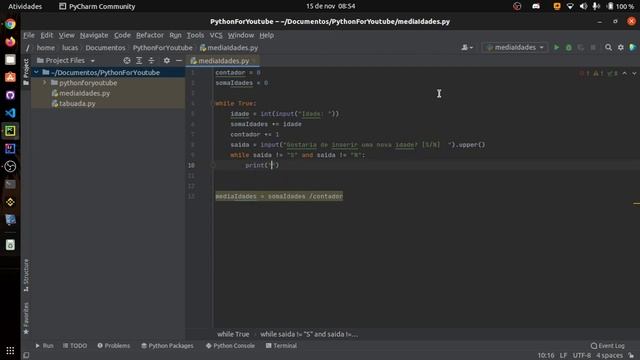Change '4 spaces' indent setting
Viewport: 640px width, 360px height.
609,356
